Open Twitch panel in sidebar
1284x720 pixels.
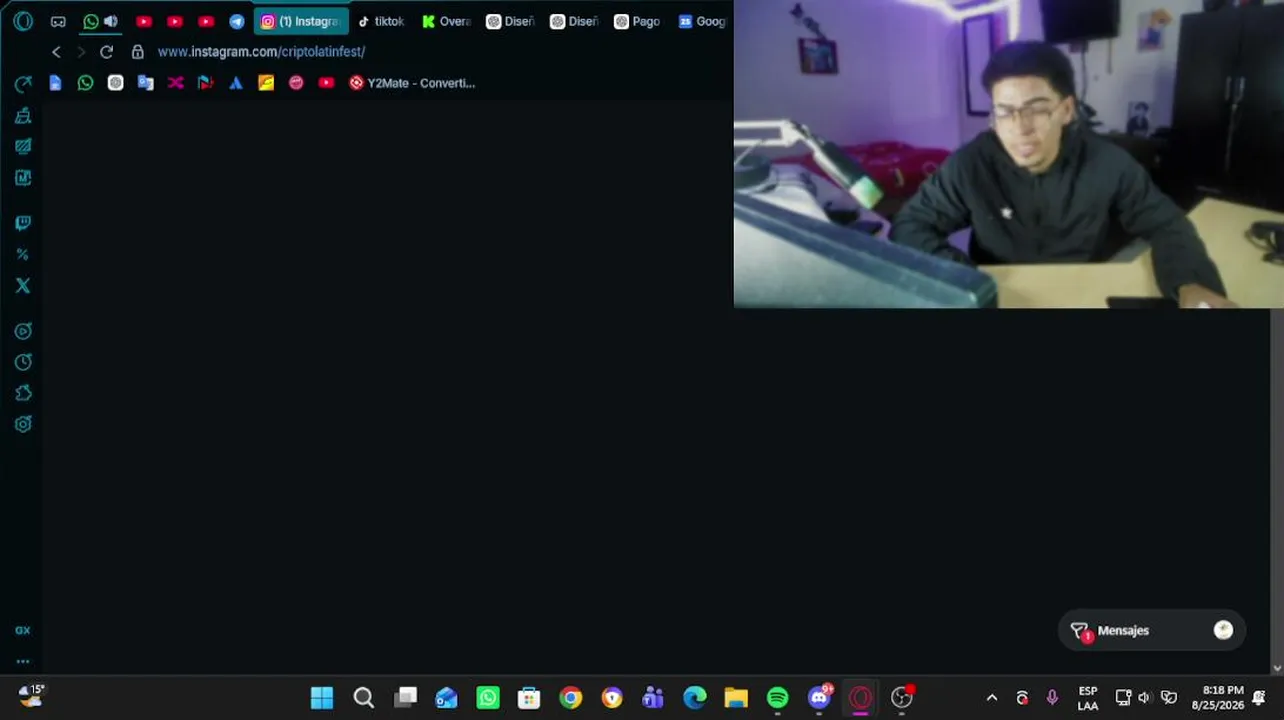[23, 223]
